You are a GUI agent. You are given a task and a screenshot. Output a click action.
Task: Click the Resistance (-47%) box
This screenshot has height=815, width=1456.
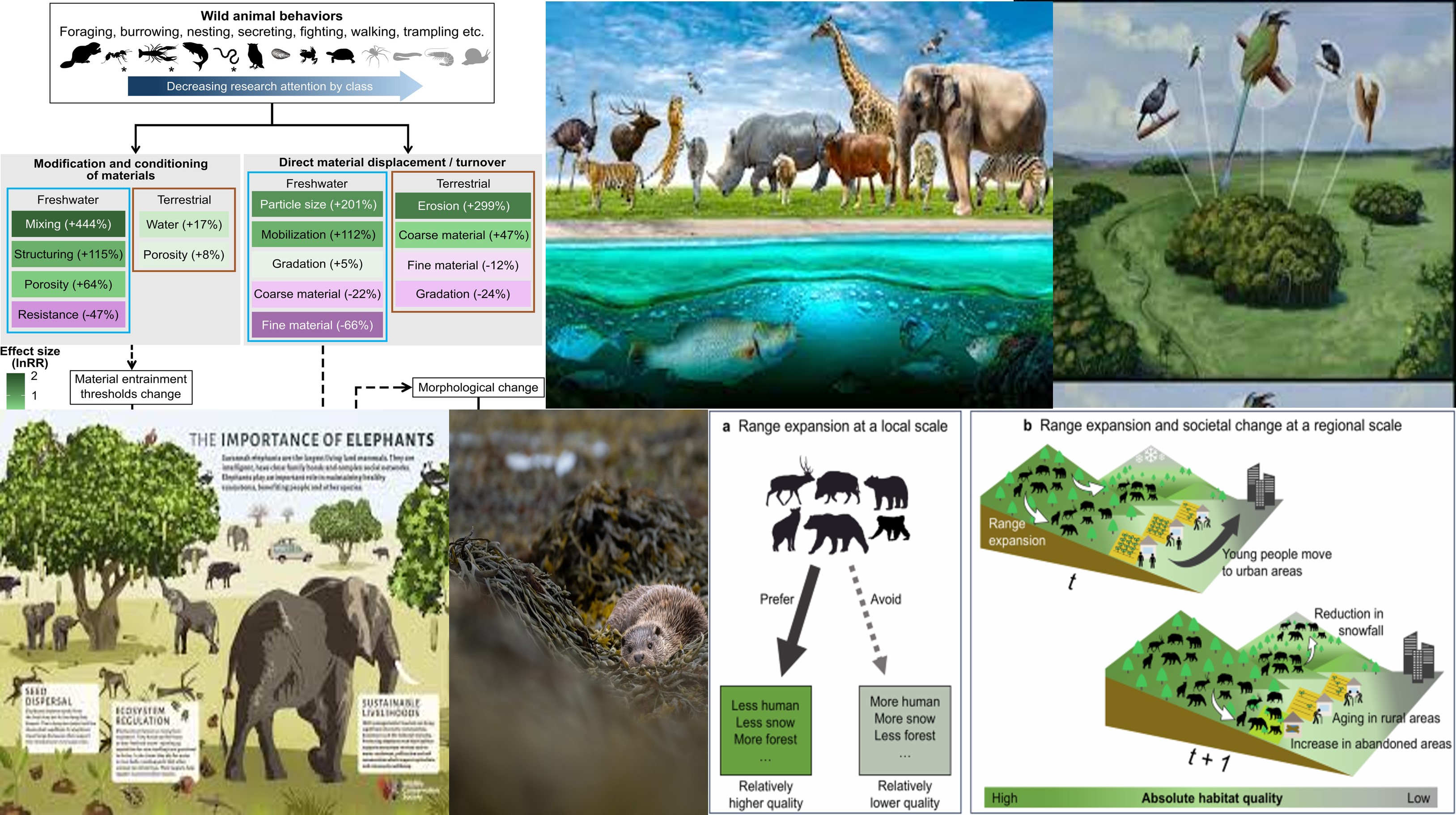pyautogui.click(x=68, y=315)
